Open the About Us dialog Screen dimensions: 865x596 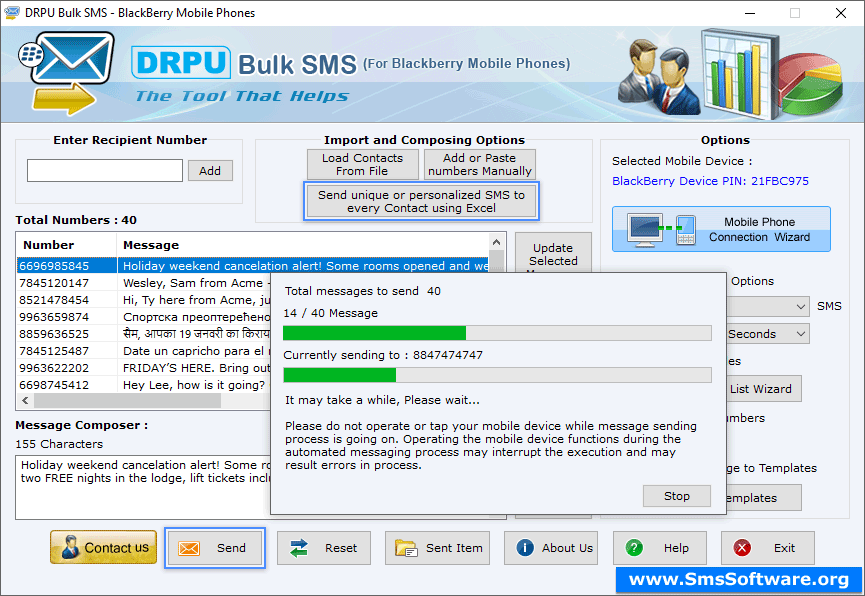pyautogui.click(x=551, y=547)
